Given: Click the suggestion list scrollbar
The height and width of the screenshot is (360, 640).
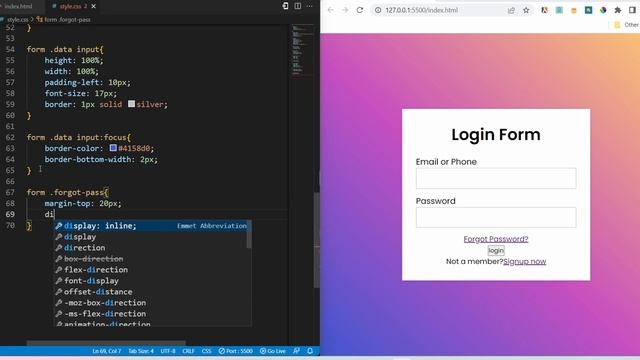Looking at the screenshot, I should point(249,234).
